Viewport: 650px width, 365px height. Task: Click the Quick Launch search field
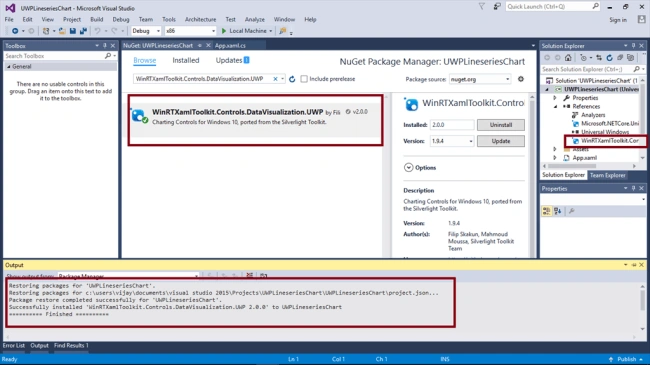click(552, 7)
